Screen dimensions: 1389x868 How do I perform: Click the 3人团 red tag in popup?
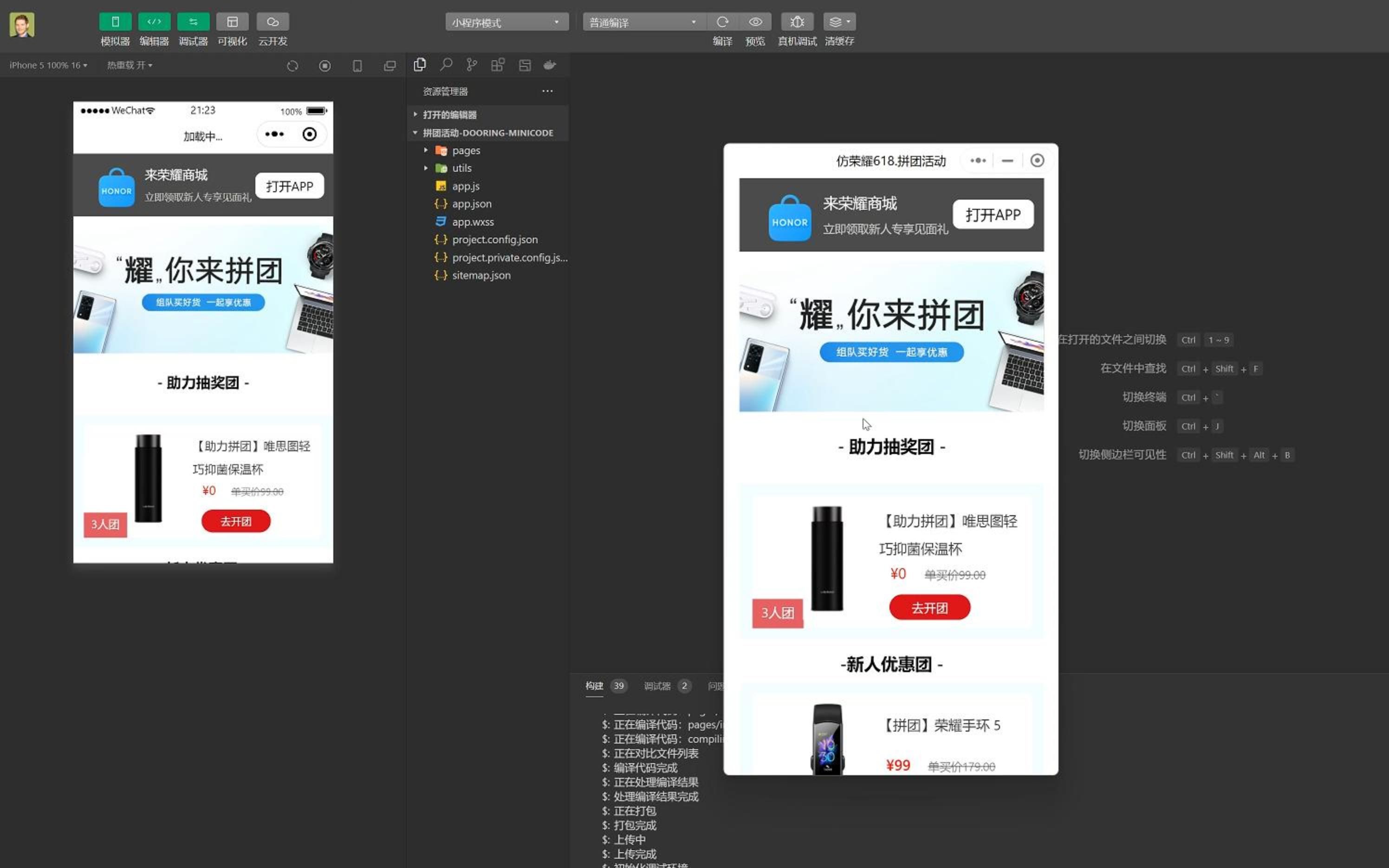point(778,613)
